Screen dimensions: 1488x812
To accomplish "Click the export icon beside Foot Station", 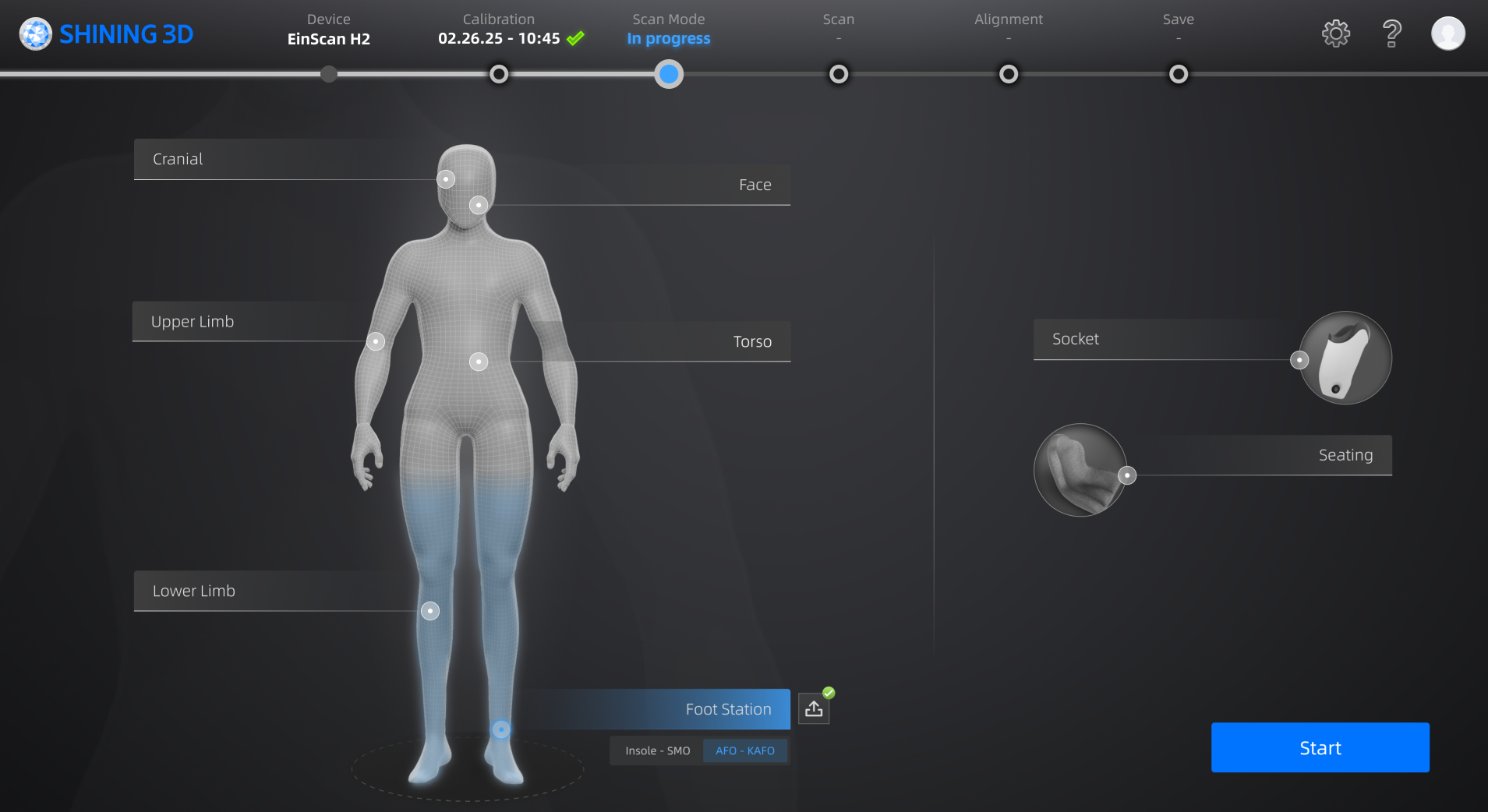I will (x=814, y=708).
